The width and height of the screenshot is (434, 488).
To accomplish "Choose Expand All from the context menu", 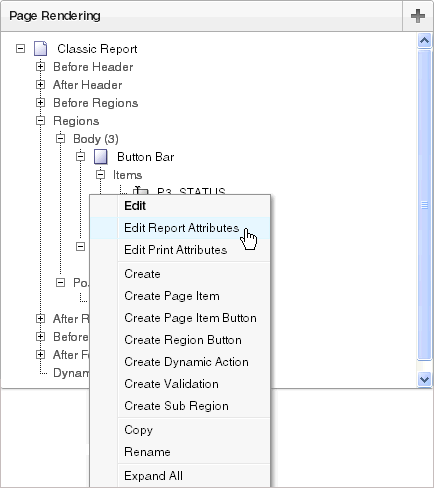I will [180, 476].
